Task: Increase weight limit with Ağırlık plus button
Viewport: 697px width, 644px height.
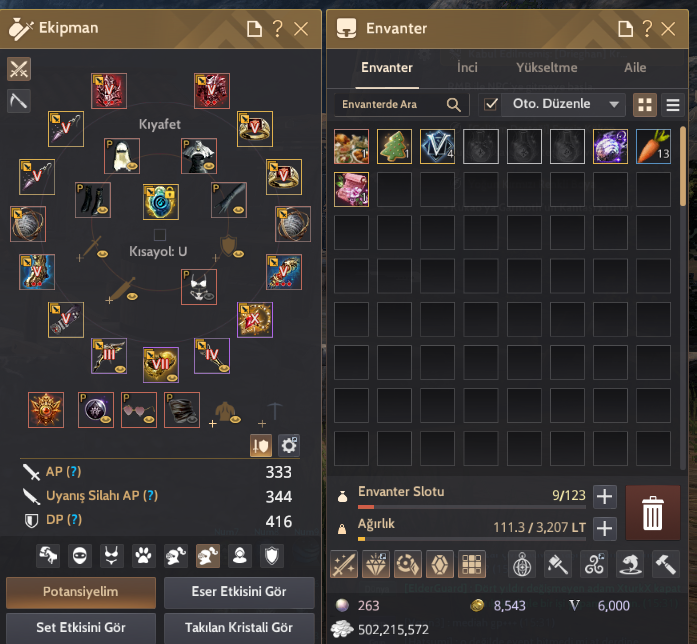Action: pos(604,529)
